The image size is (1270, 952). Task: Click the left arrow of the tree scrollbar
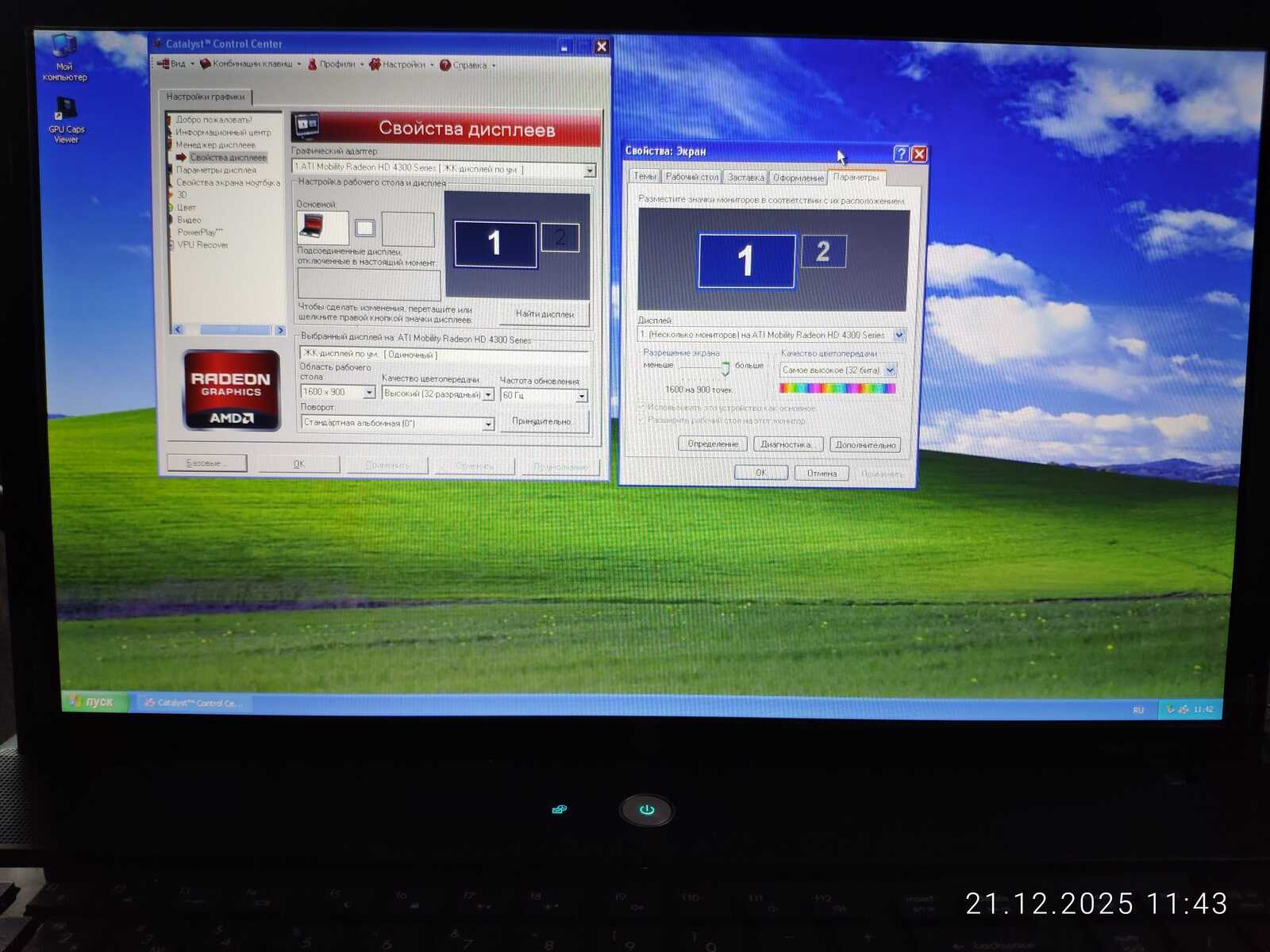pos(178,330)
